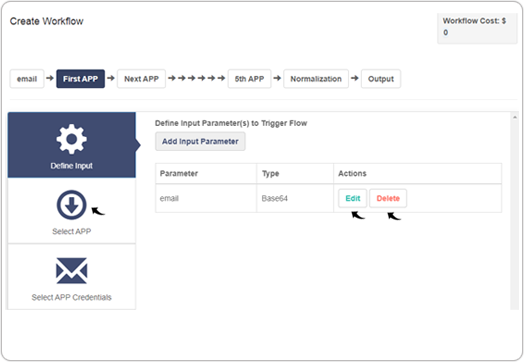Delete the email parameter
Screen dimensions: 524x362
click(388, 198)
